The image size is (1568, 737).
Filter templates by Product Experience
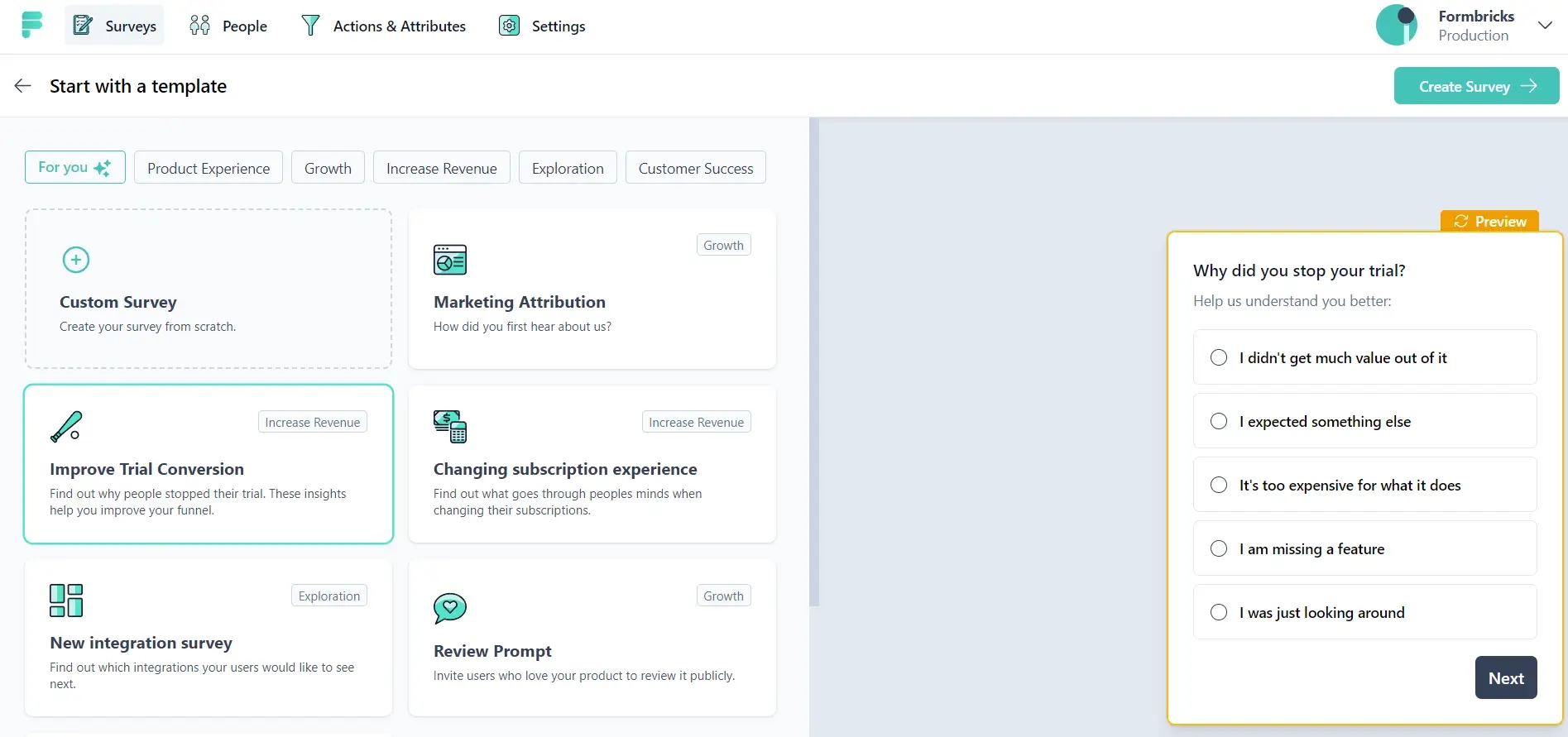(209, 168)
